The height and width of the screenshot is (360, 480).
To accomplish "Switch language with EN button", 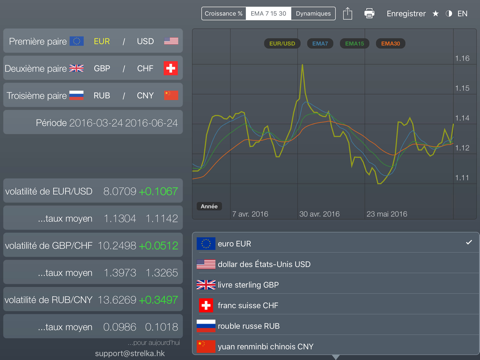I will point(462,14).
